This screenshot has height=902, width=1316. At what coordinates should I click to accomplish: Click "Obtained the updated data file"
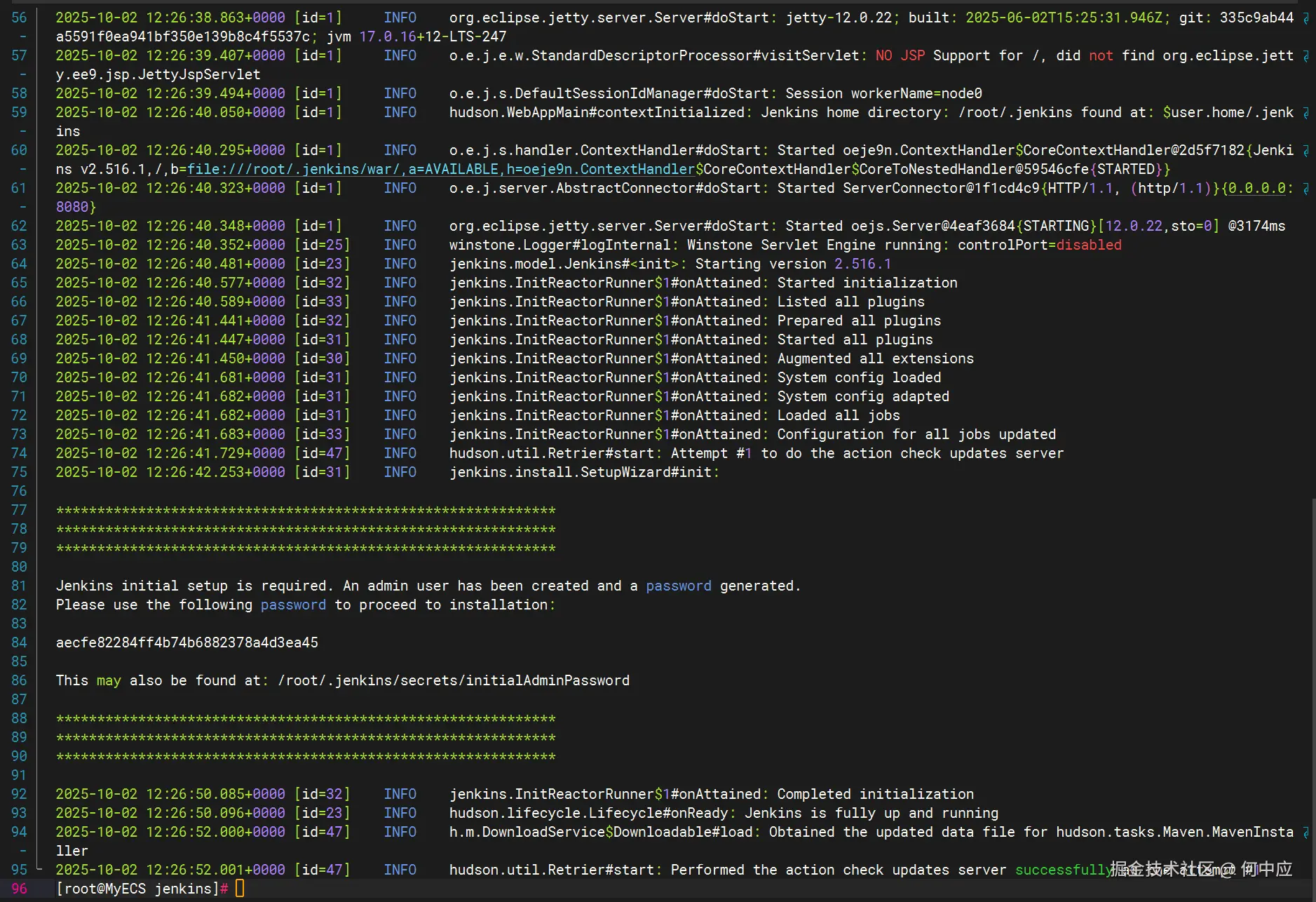click(x=893, y=832)
